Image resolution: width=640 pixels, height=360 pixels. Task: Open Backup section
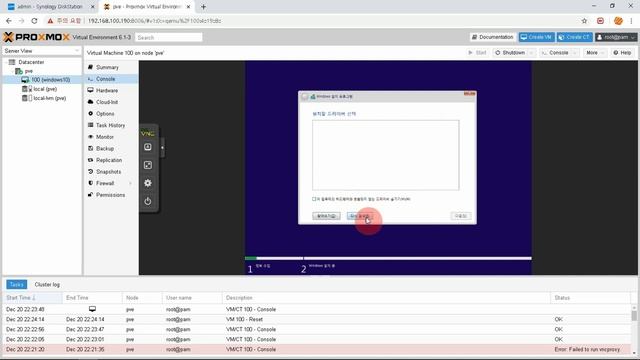pos(105,149)
